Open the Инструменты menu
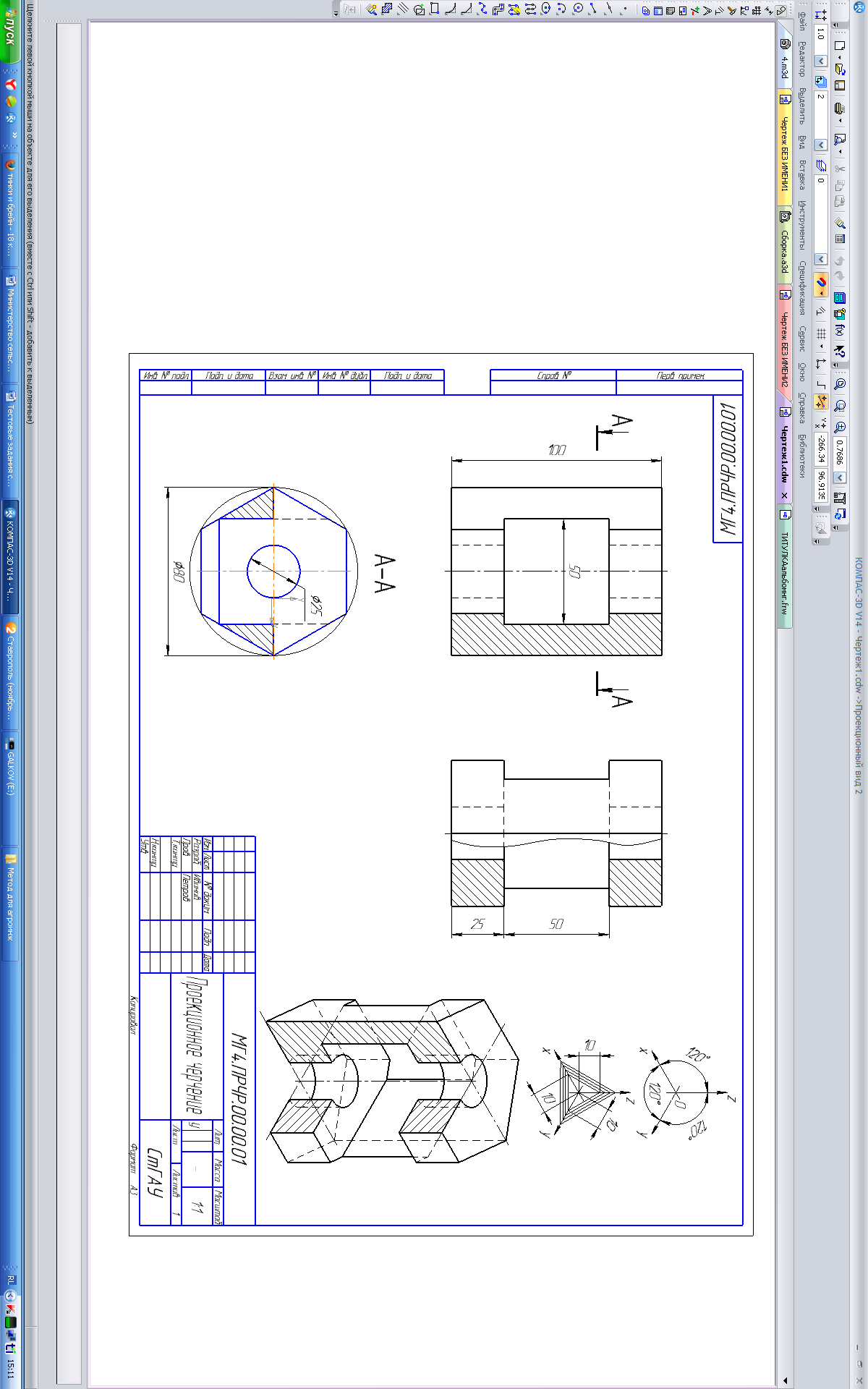The height and width of the screenshot is (1389, 868). [802, 225]
